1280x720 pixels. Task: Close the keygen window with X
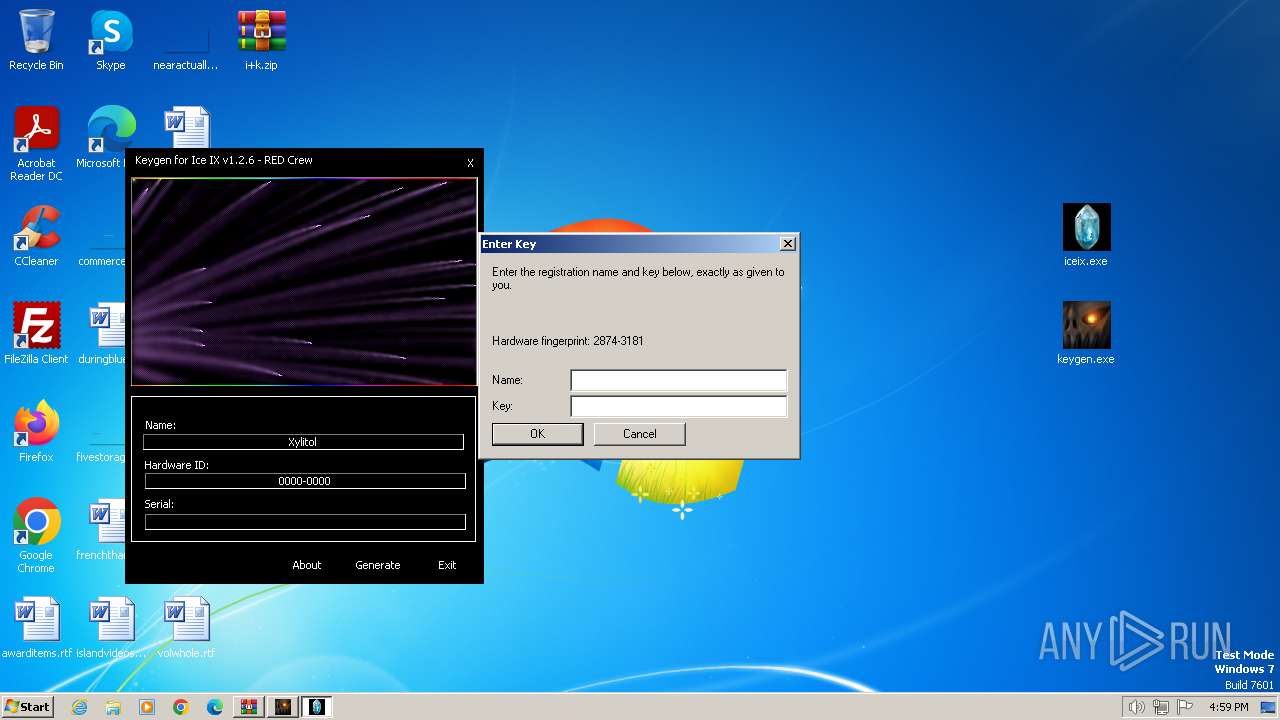[x=470, y=163]
